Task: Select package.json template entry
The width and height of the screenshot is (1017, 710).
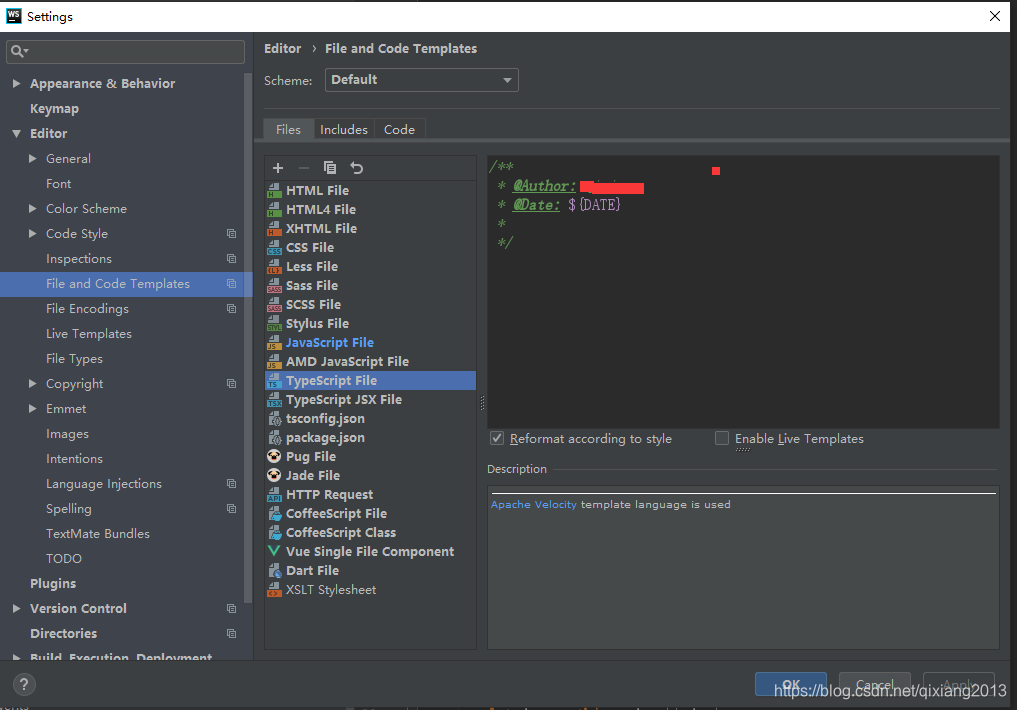Action: click(x=370, y=438)
